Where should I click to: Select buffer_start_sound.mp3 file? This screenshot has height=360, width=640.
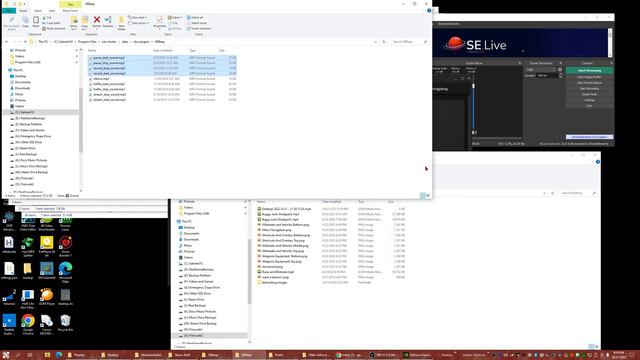pyautogui.click(x=109, y=84)
